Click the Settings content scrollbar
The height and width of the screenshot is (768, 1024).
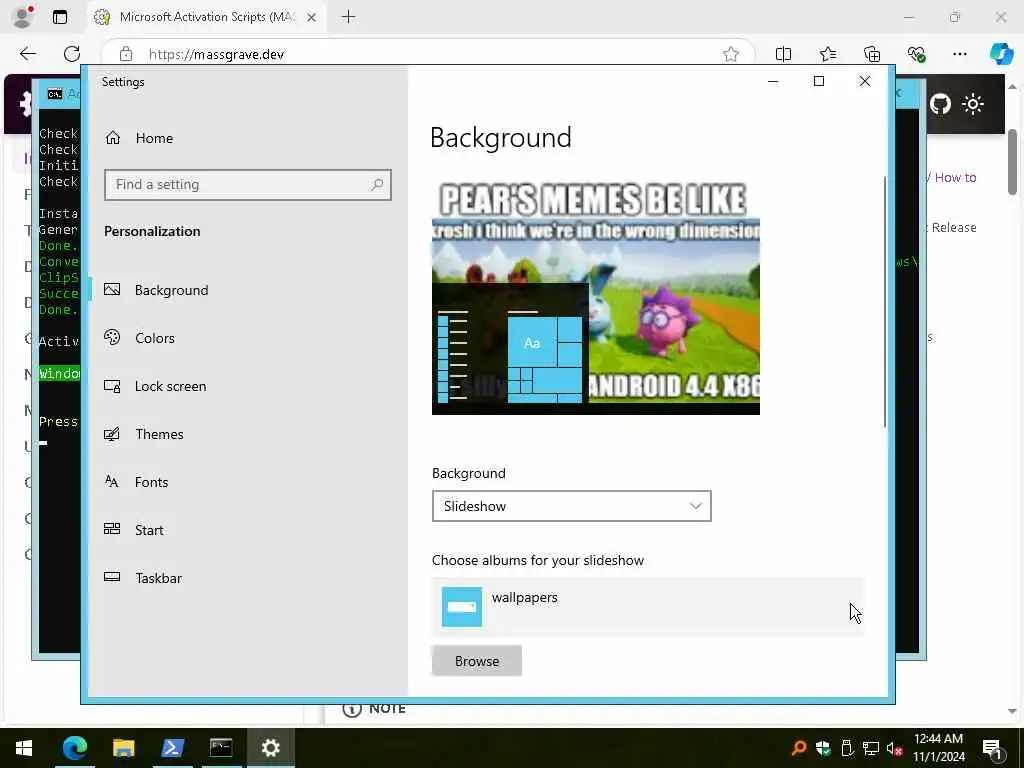tap(885, 302)
